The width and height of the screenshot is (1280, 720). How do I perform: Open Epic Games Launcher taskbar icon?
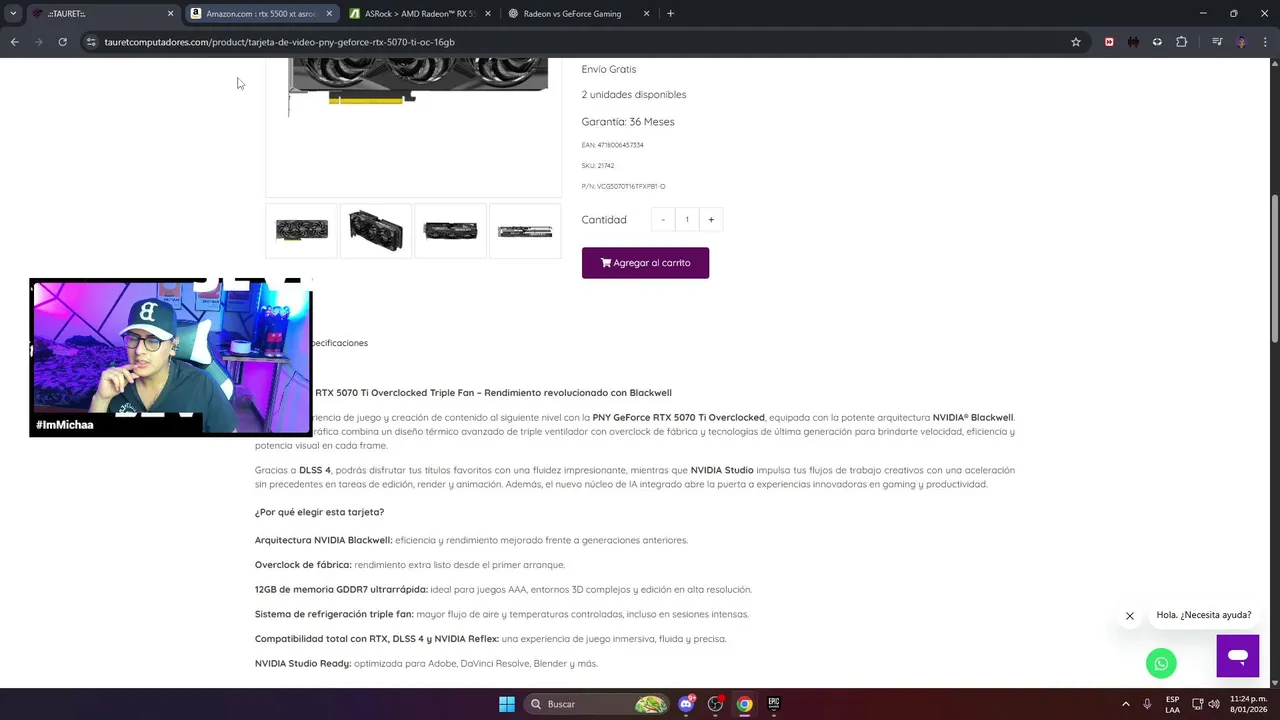click(773, 704)
